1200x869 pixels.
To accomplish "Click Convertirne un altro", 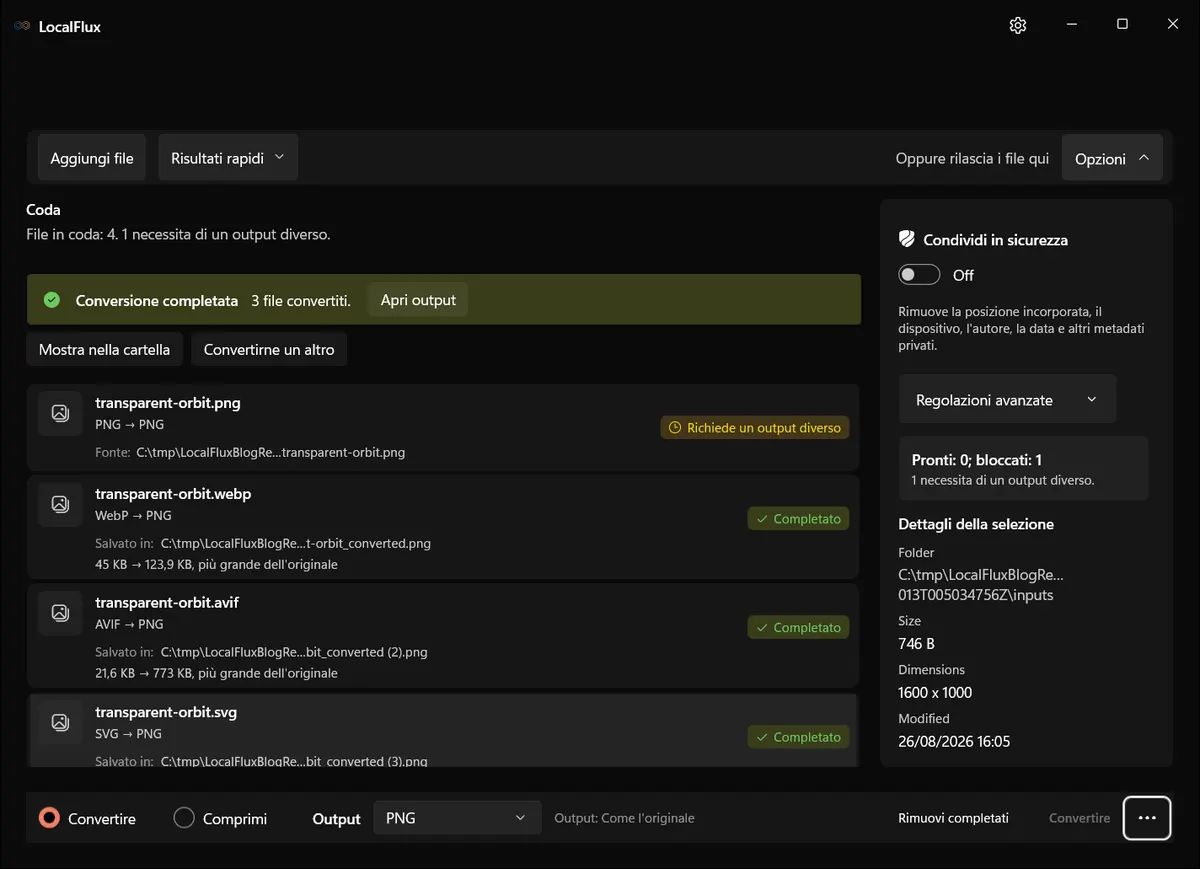I will tap(269, 350).
